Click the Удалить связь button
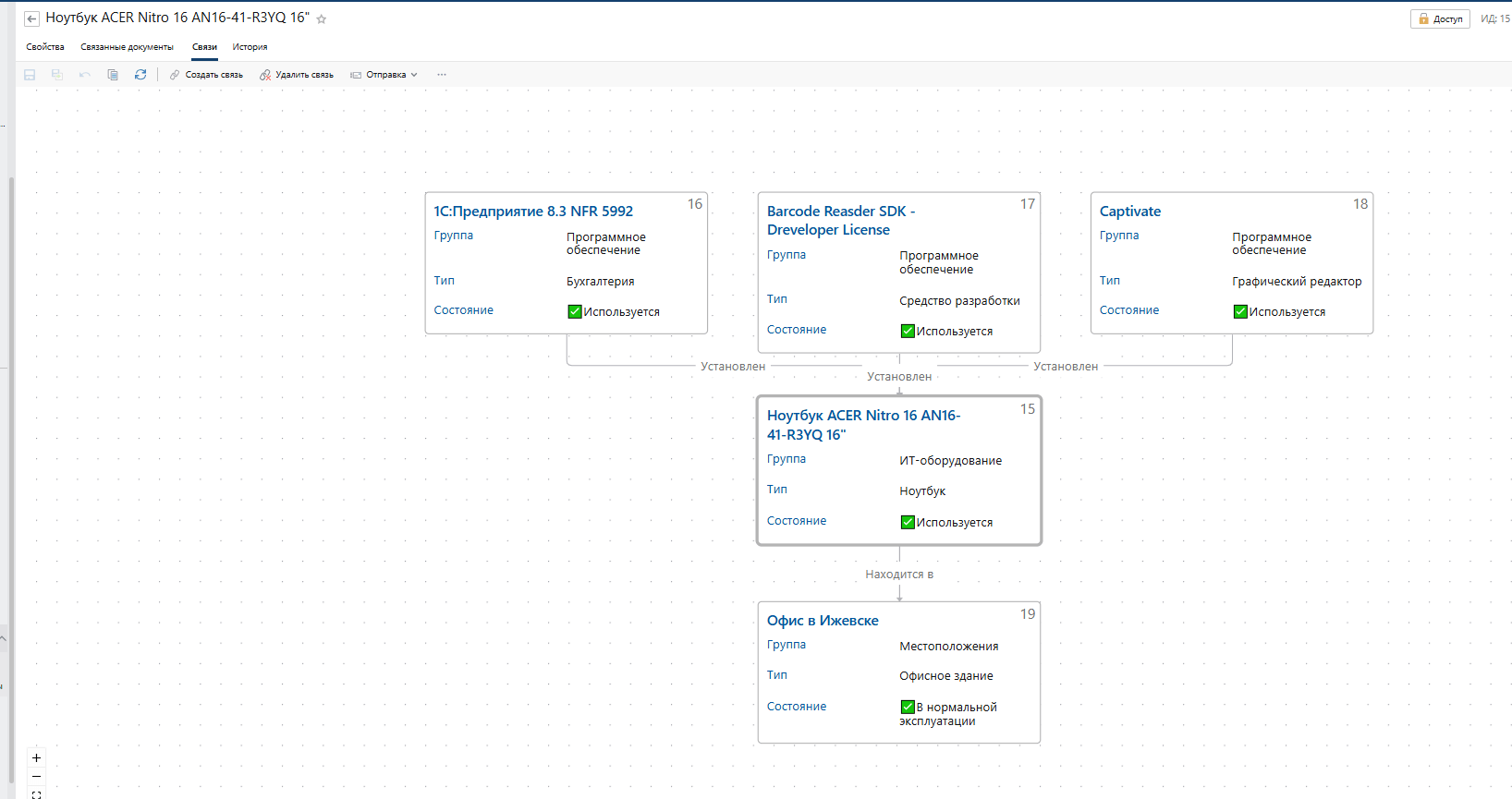Image resolution: width=1512 pixels, height=799 pixels. point(297,75)
